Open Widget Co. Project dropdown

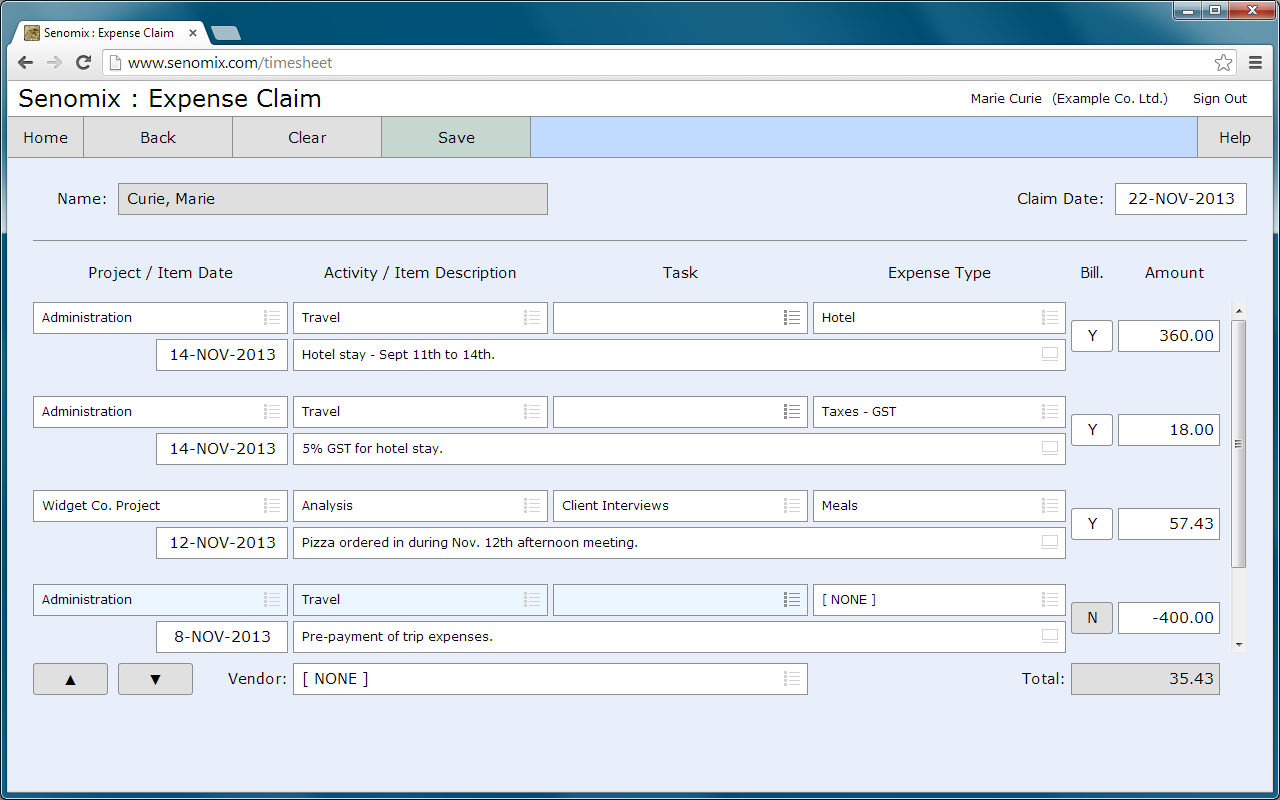pos(160,506)
